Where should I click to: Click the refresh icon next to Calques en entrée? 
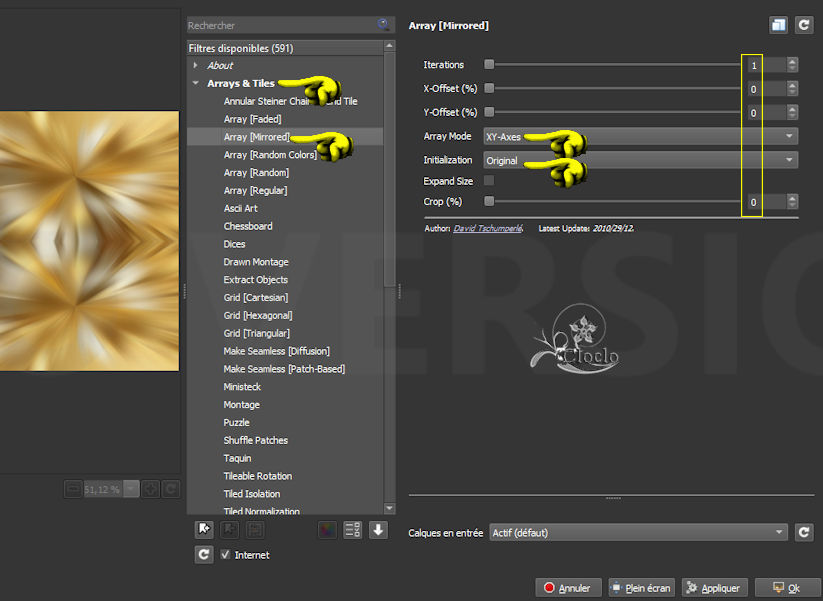(803, 533)
